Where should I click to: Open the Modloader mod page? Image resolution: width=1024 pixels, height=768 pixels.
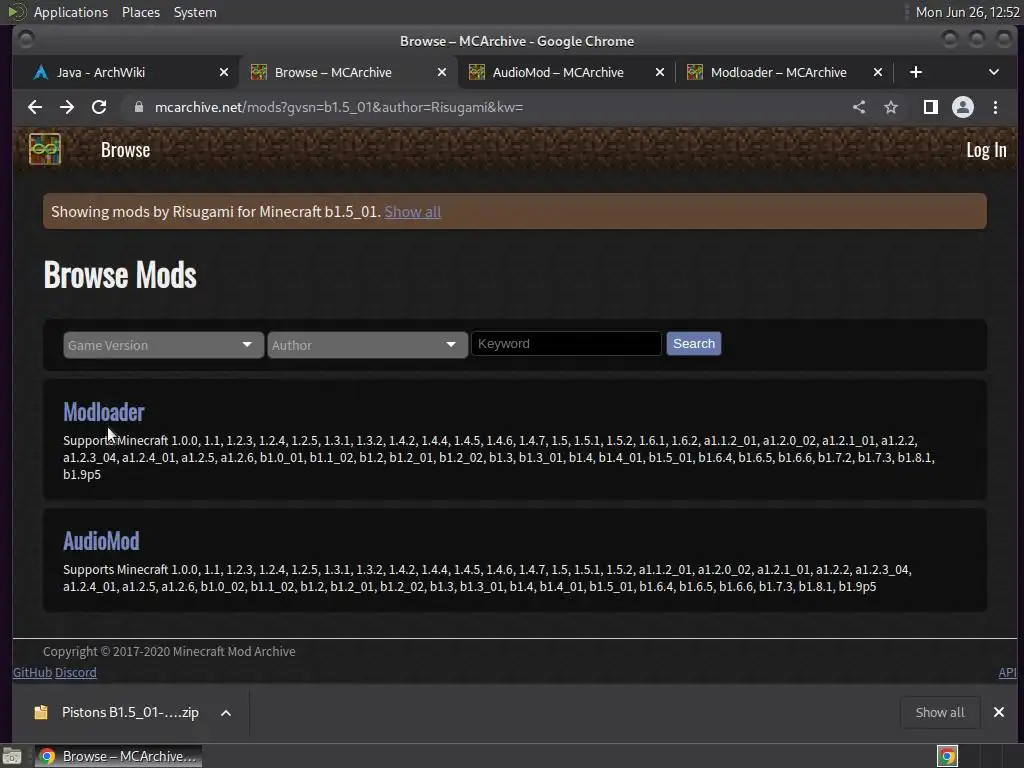(104, 412)
